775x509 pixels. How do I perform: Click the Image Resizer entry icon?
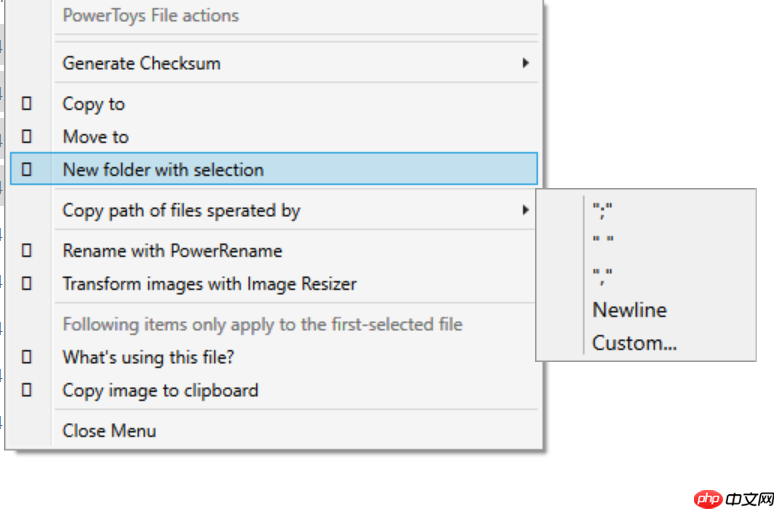click(x=27, y=284)
